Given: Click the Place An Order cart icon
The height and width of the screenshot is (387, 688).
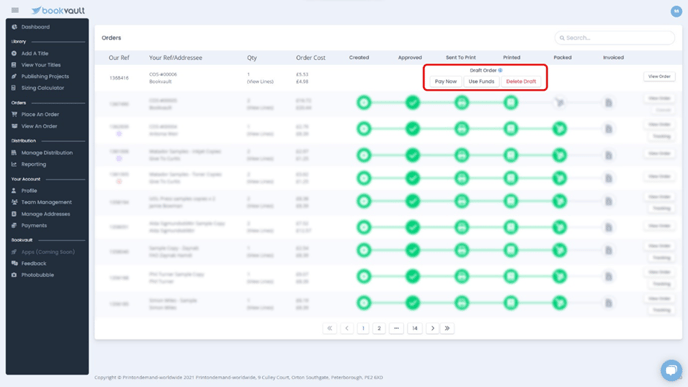Looking at the screenshot, I should [14, 115].
